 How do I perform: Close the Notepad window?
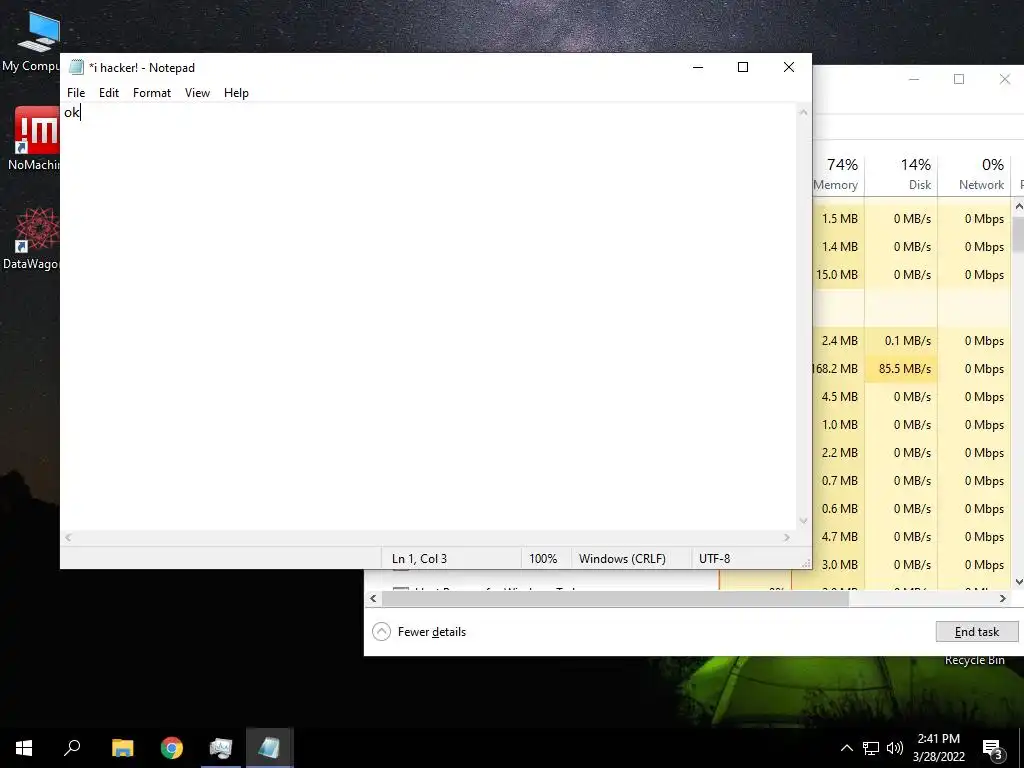tap(789, 67)
